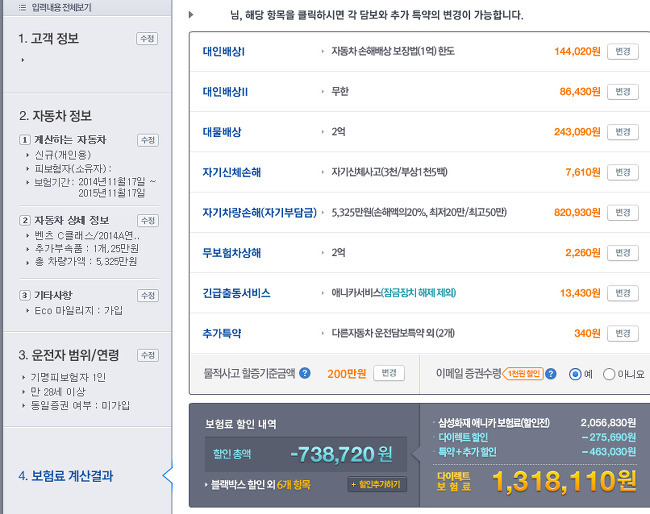Click the 블랙박스 할인 외 6개 항목 link
650x514 pixels.
pos(260,485)
